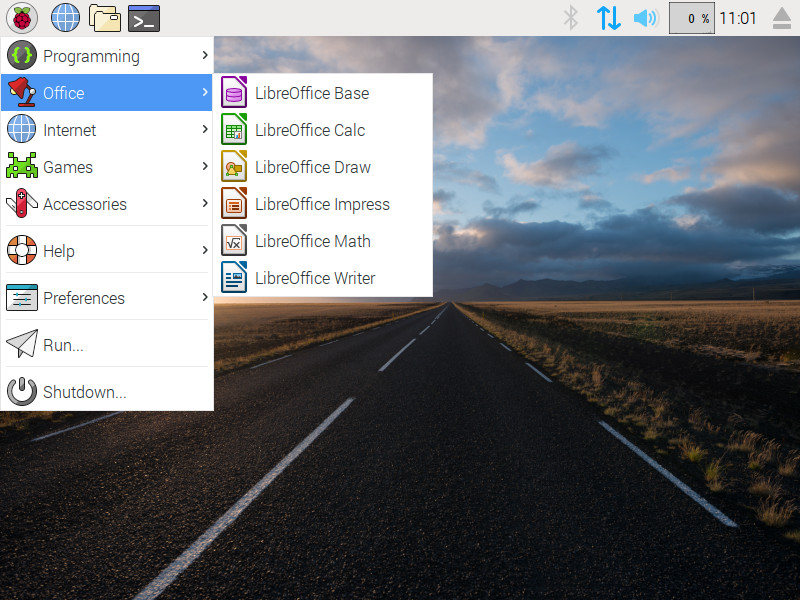
Task: Open the Internet menu category
Action: (x=107, y=129)
